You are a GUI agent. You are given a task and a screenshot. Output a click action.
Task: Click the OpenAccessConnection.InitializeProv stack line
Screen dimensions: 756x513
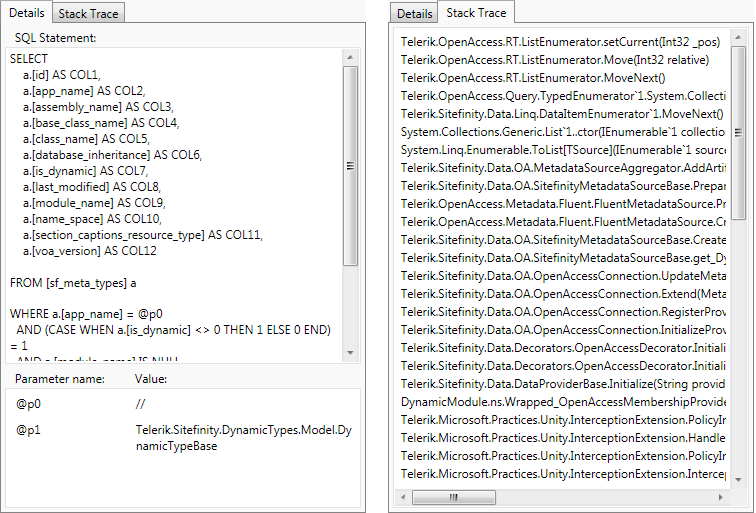[563, 330]
